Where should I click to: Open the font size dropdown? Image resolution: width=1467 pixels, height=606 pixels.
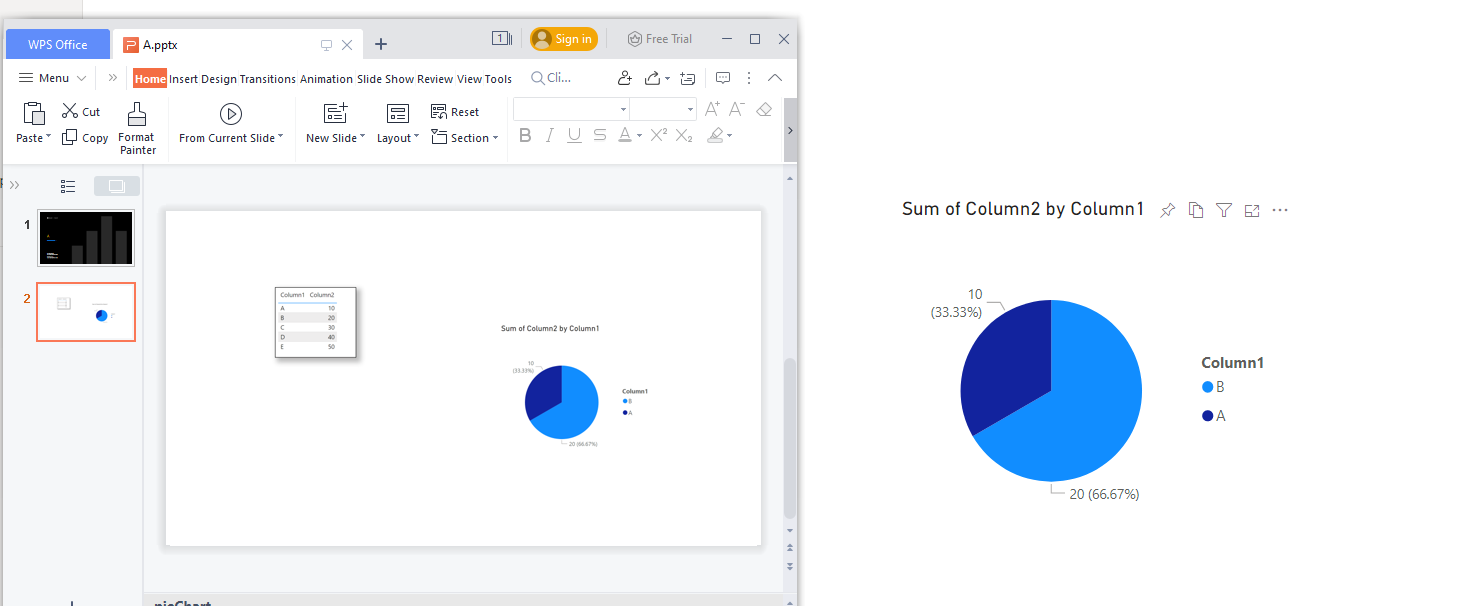(690, 109)
